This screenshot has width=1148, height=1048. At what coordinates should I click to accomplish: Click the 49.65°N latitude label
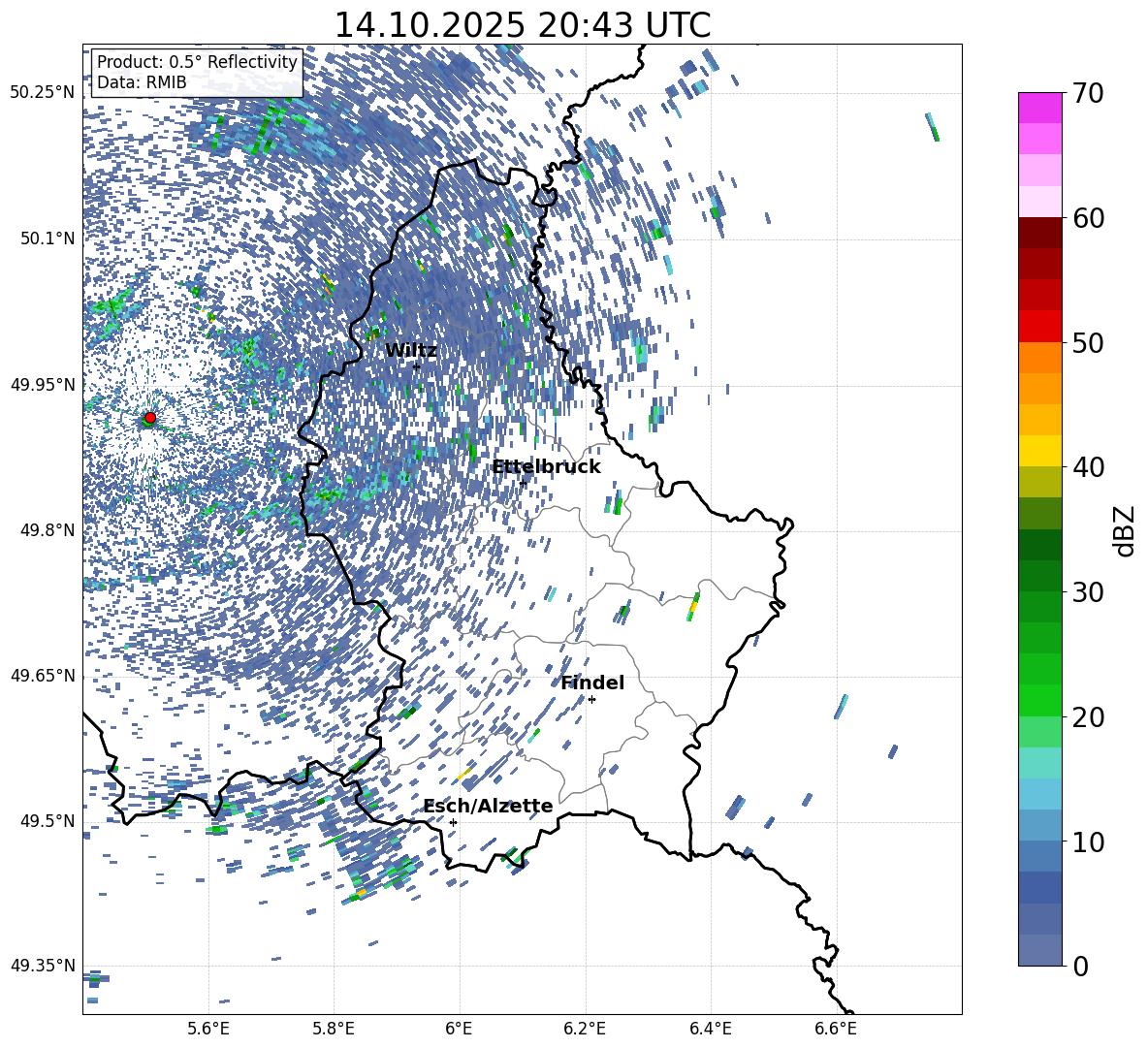click(x=43, y=675)
